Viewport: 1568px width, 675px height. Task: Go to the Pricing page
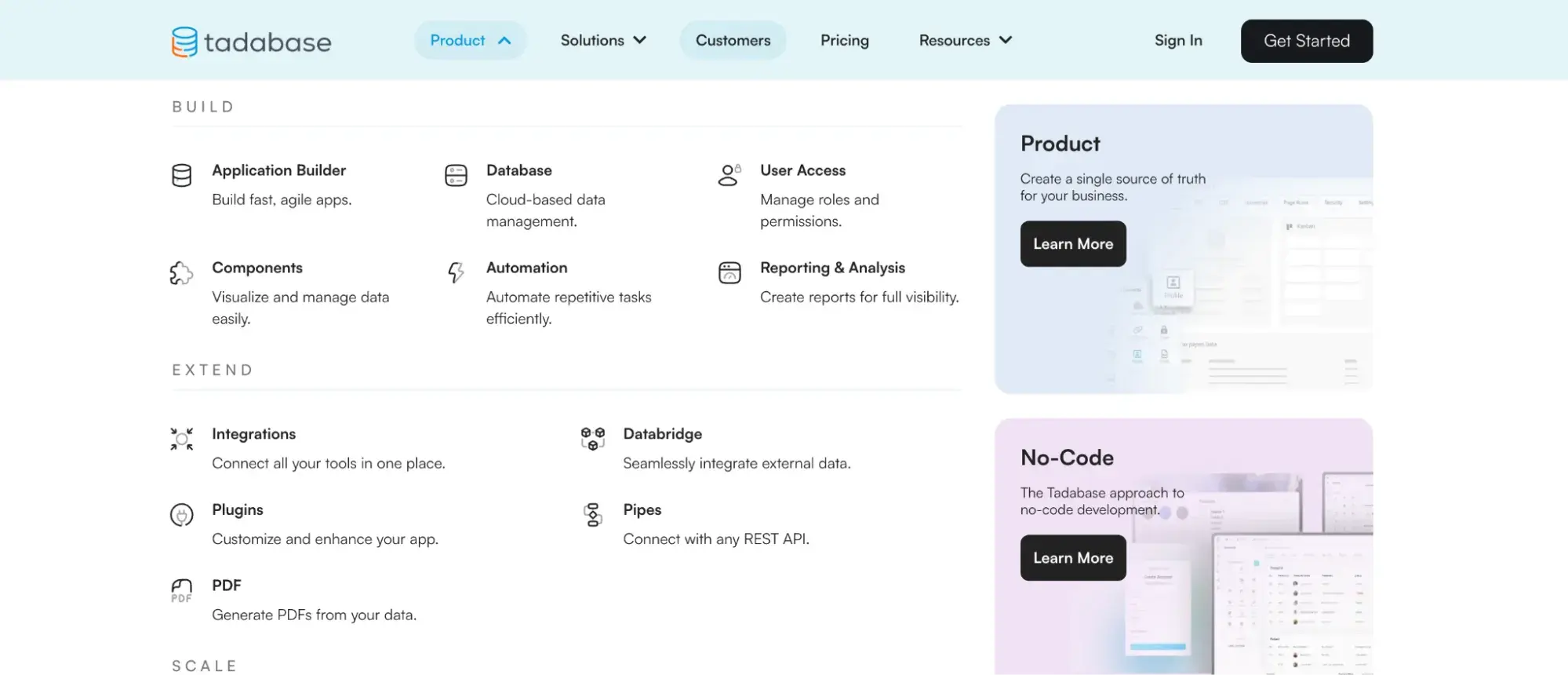pyautogui.click(x=844, y=41)
